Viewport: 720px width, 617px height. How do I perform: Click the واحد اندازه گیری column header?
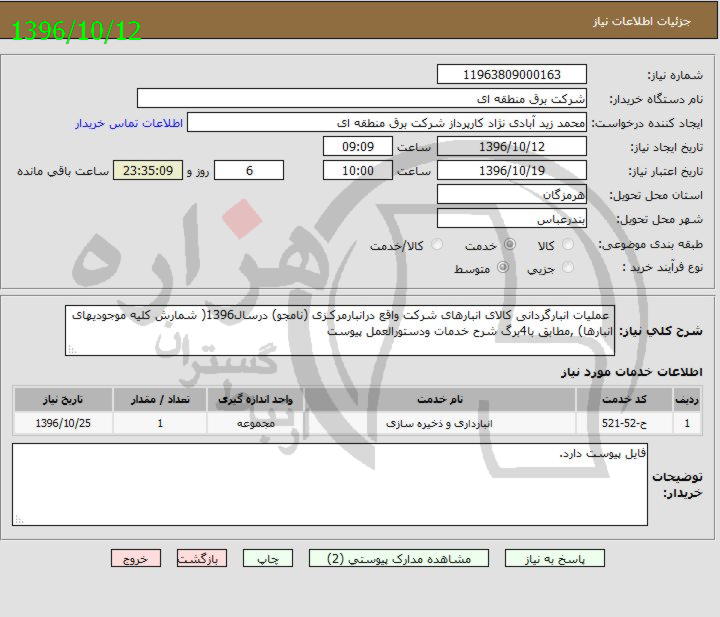(255, 399)
